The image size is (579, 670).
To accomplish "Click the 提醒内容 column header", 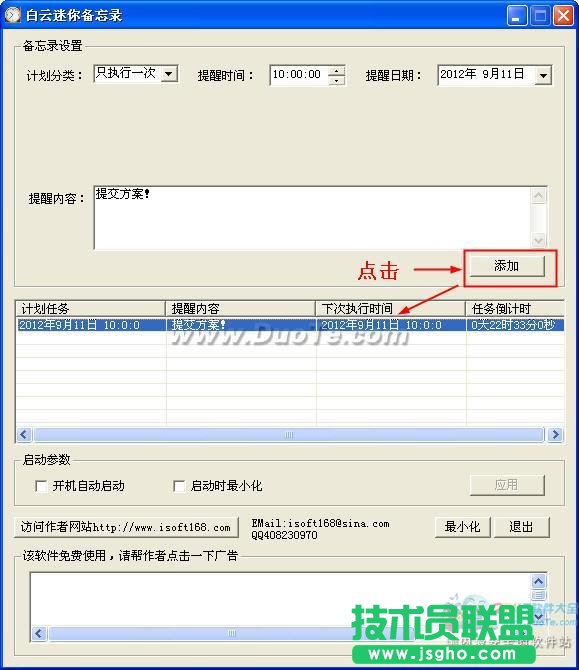I will [241, 309].
